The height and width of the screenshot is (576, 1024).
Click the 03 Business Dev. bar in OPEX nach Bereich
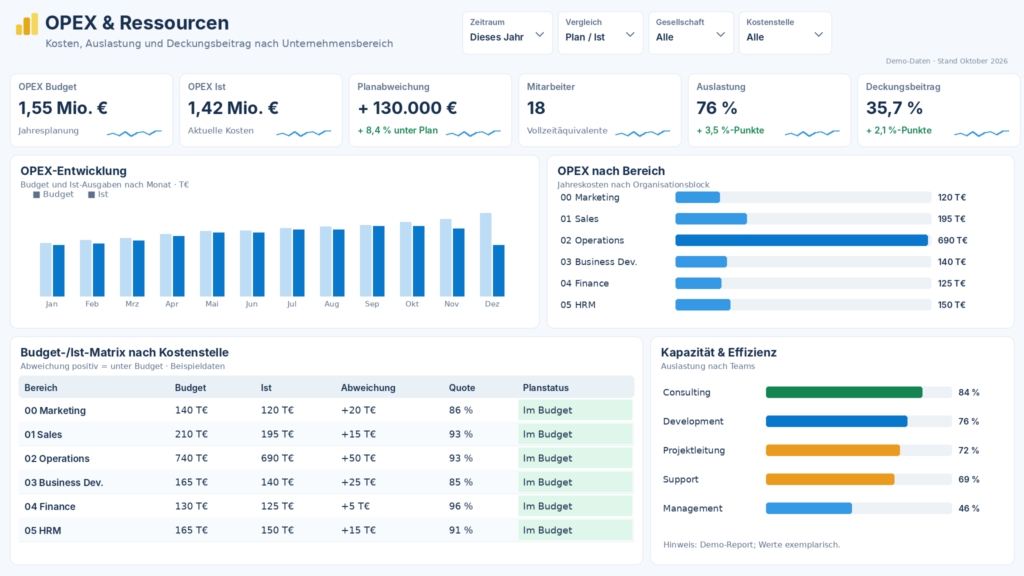point(701,262)
